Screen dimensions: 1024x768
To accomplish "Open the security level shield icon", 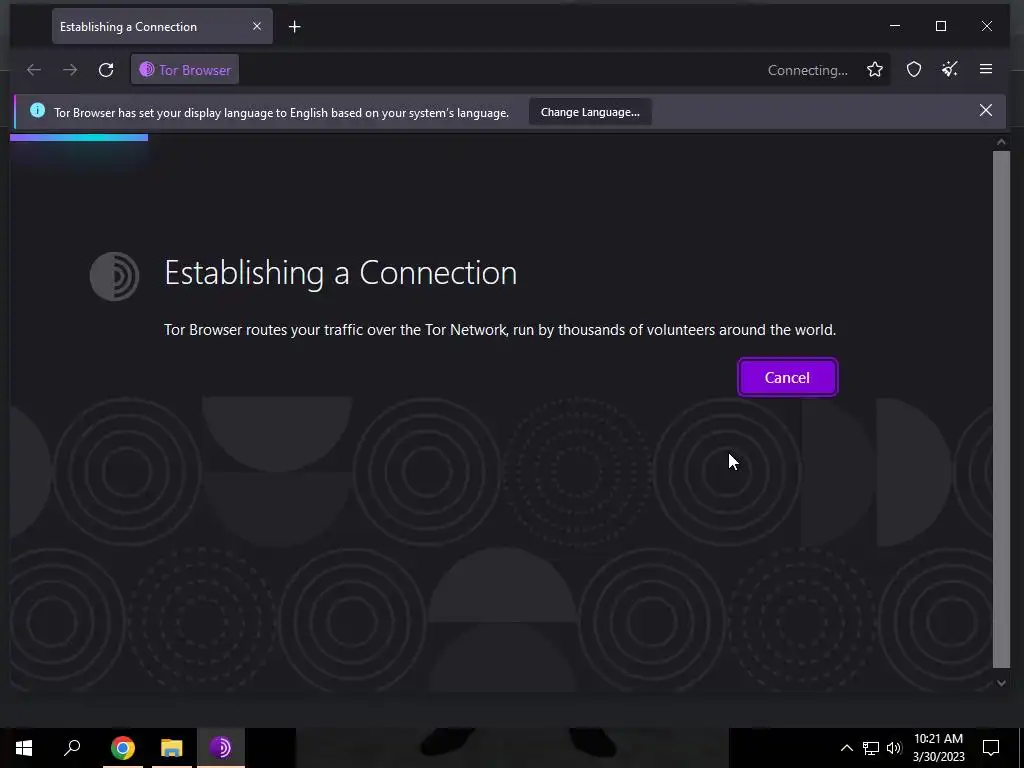I will (x=914, y=70).
